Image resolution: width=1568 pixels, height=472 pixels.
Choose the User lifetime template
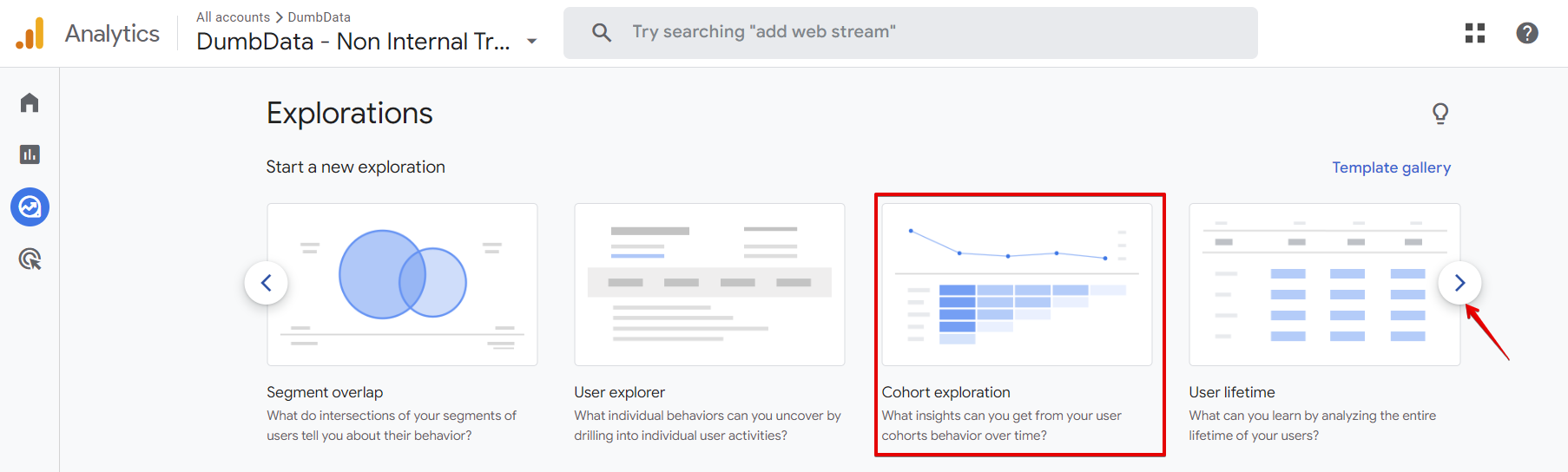pyautogui.click(x=1323, y=285)
